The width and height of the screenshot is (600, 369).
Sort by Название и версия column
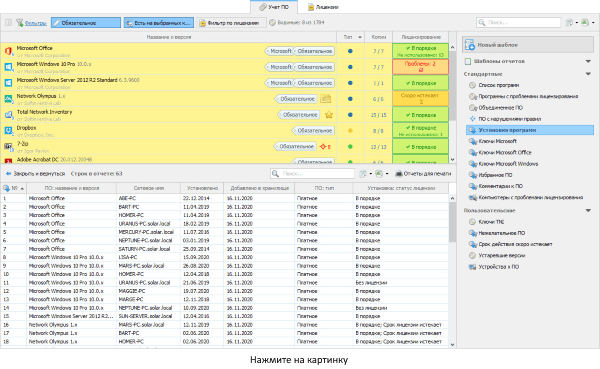pyautogui.click(x=169, y=37)
